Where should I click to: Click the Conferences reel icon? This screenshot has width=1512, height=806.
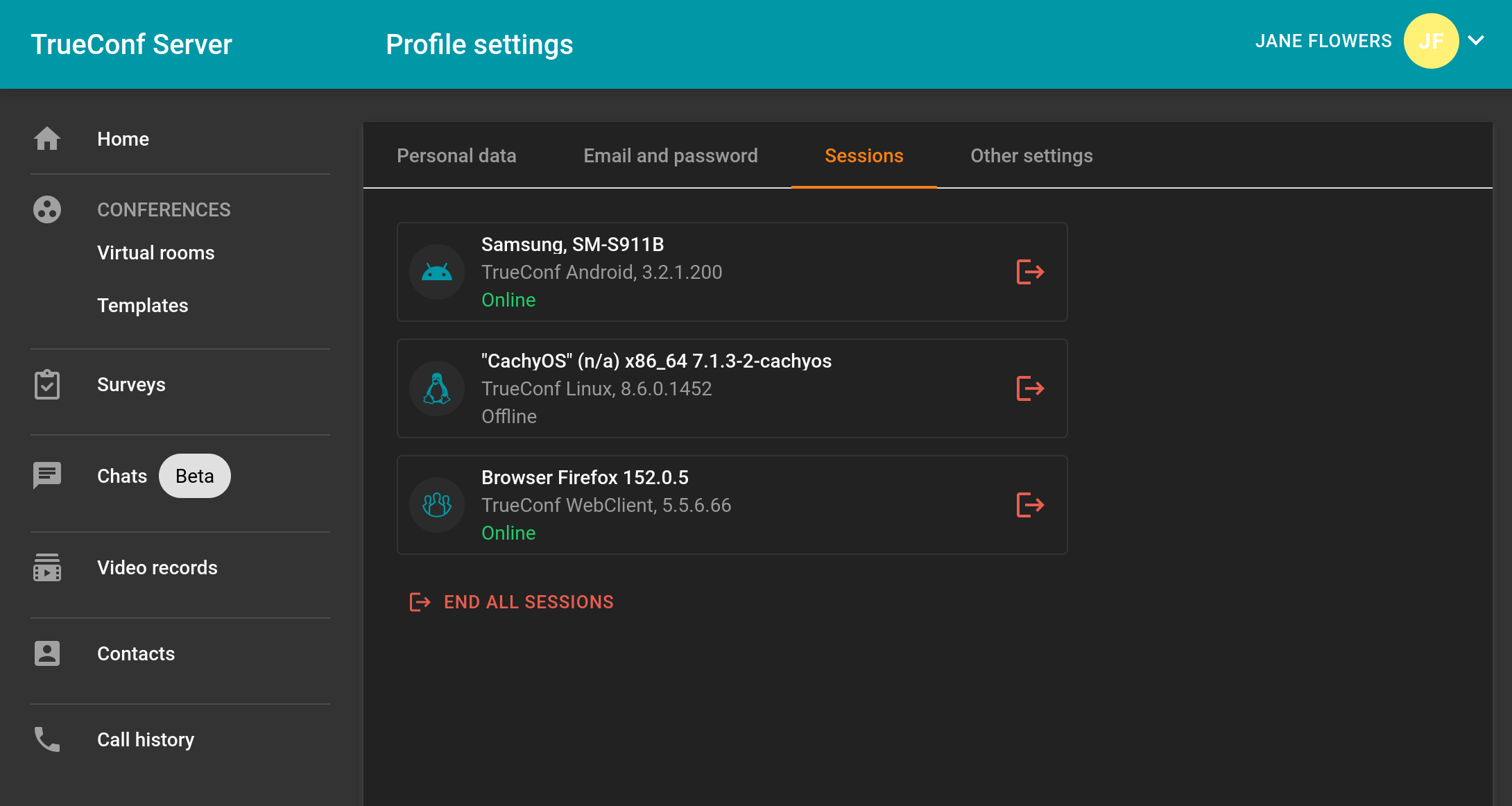[47, 209]
